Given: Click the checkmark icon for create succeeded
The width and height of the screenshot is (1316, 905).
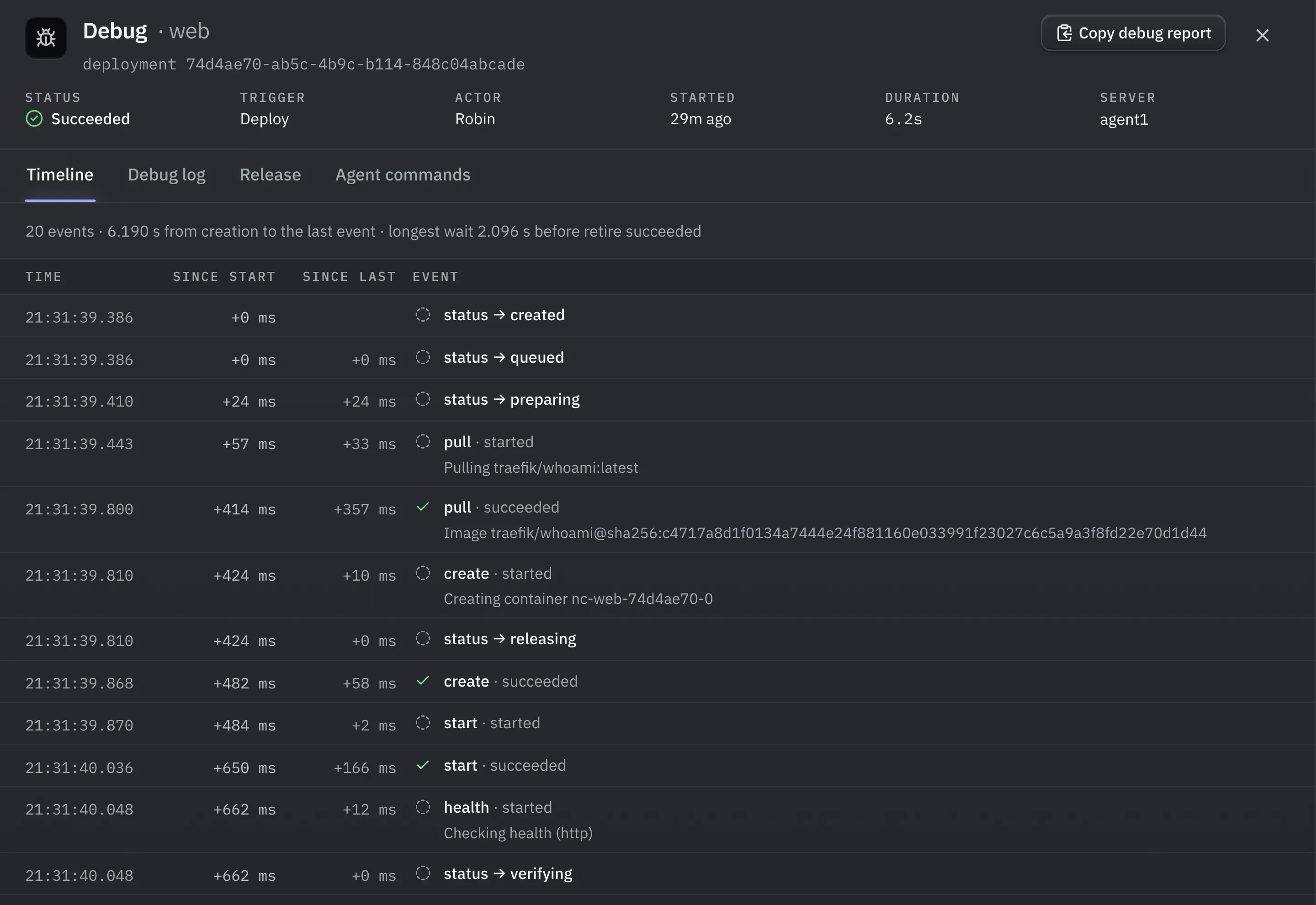Looking at the screenshot, I should (x=423, y=681).
